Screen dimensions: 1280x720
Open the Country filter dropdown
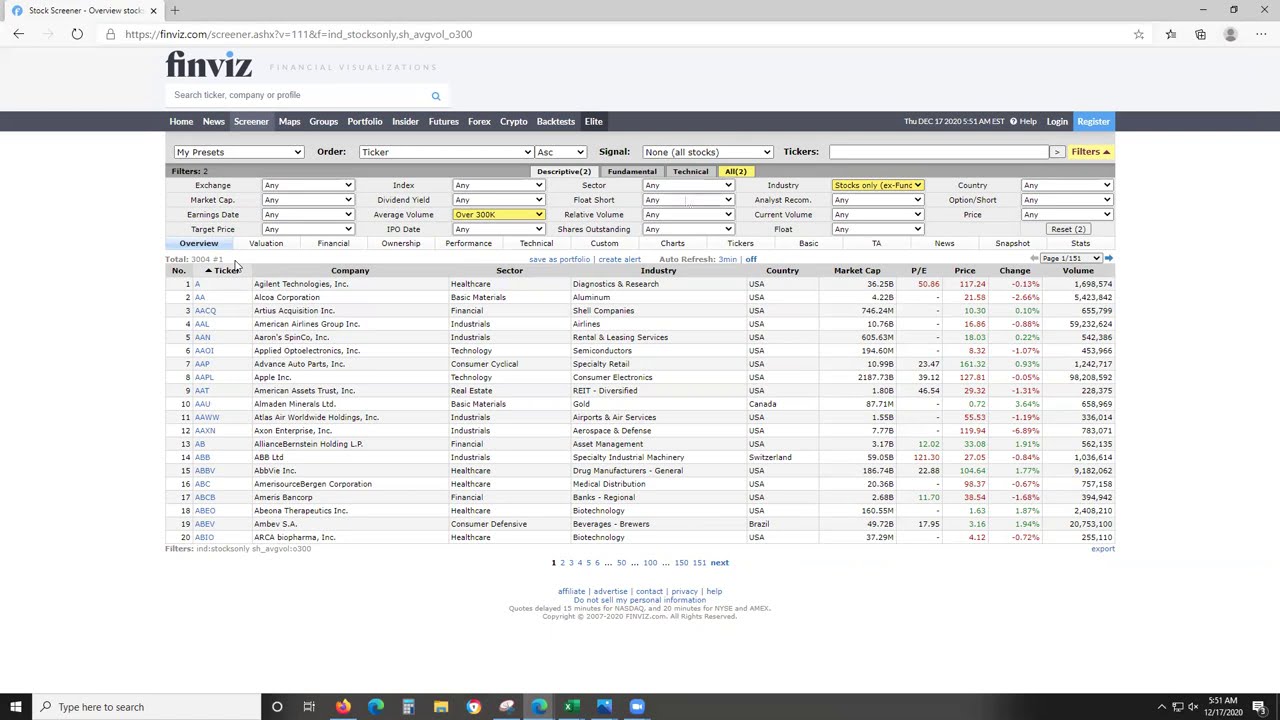pyautogui.click(x=1066, y=185)
